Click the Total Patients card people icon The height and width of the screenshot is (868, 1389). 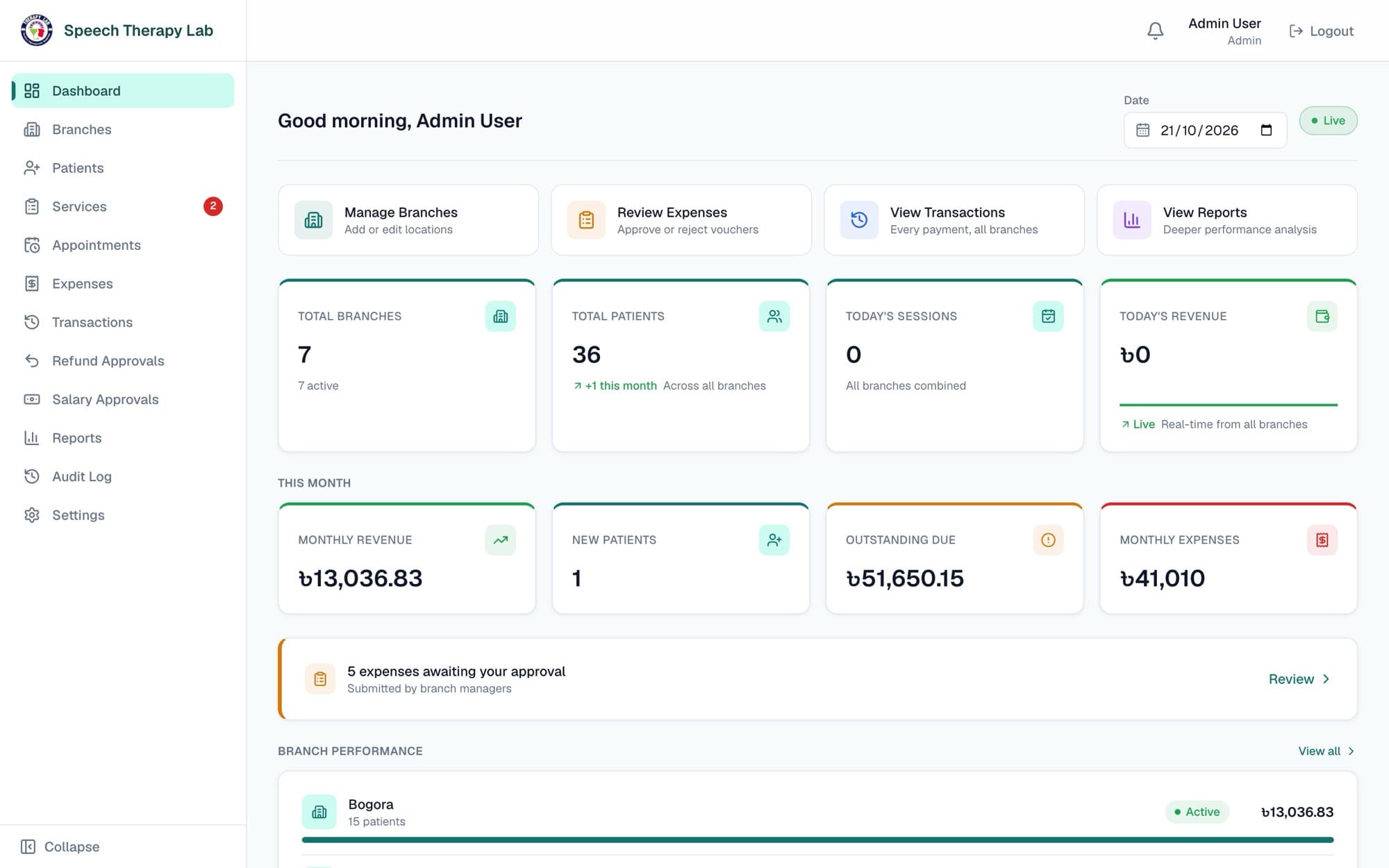point(774,317)
